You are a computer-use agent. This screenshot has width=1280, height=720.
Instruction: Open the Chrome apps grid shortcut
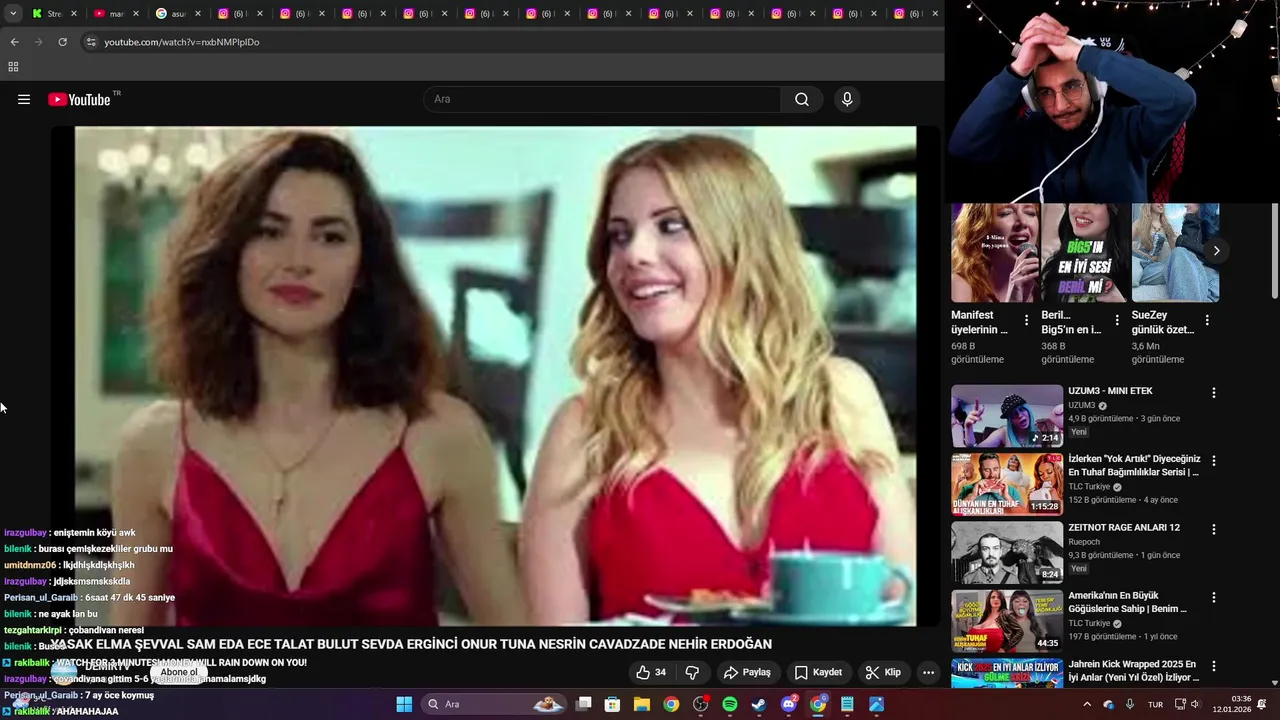click(x=13, y=67)
